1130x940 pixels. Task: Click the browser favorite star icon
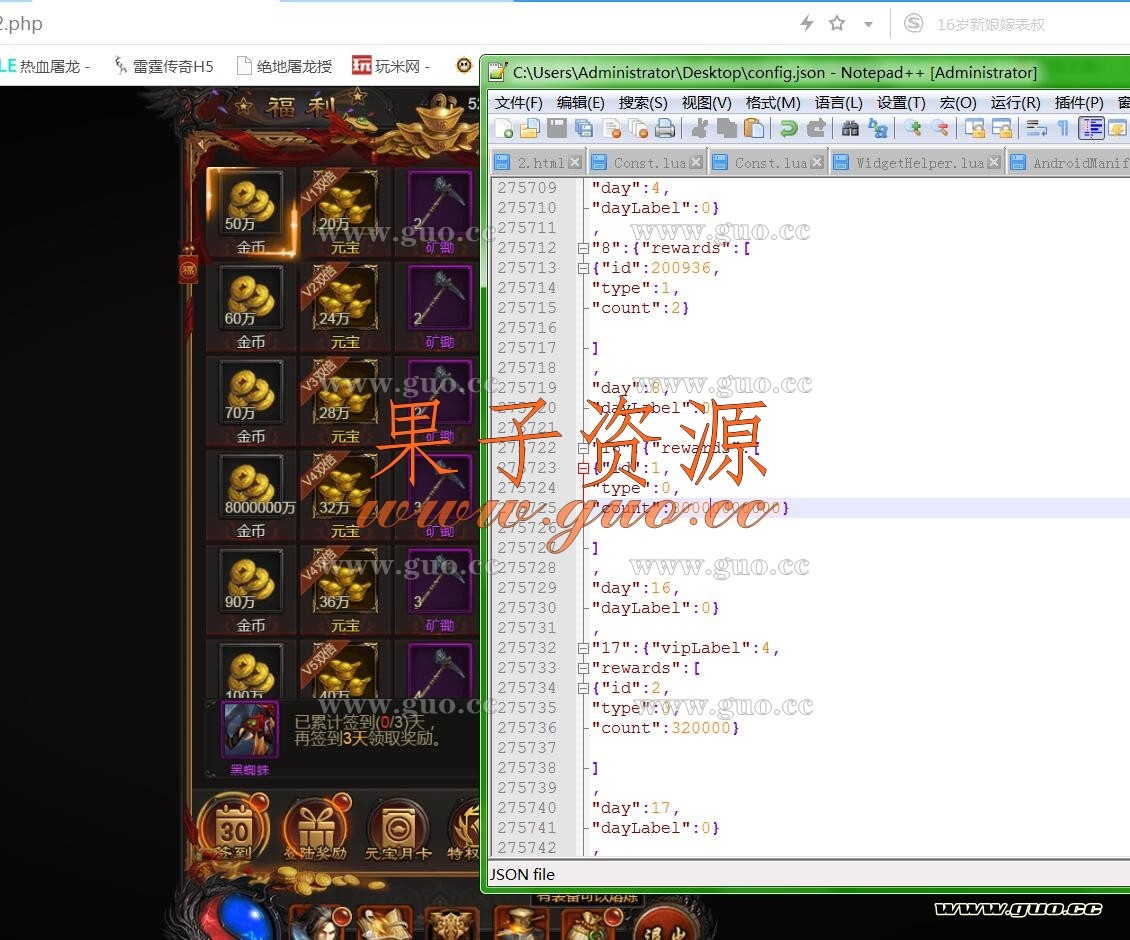[837, 23]
